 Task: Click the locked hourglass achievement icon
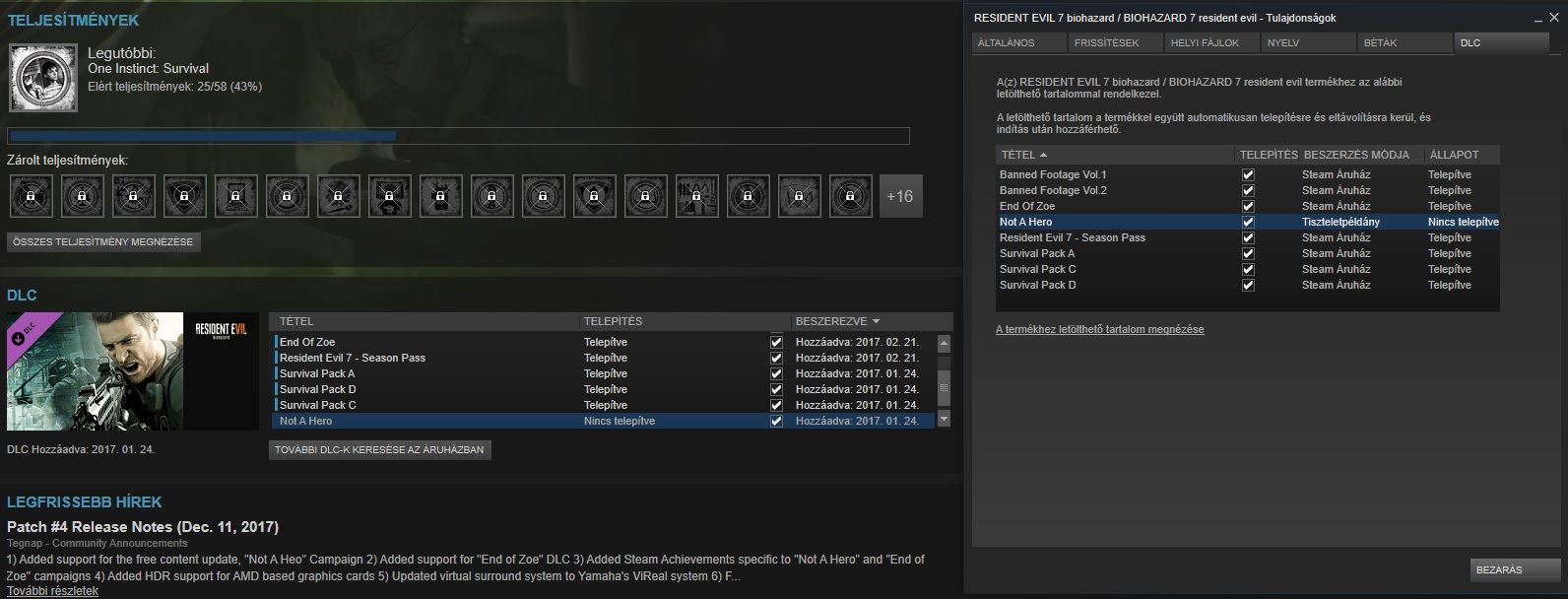pos(235,196)
